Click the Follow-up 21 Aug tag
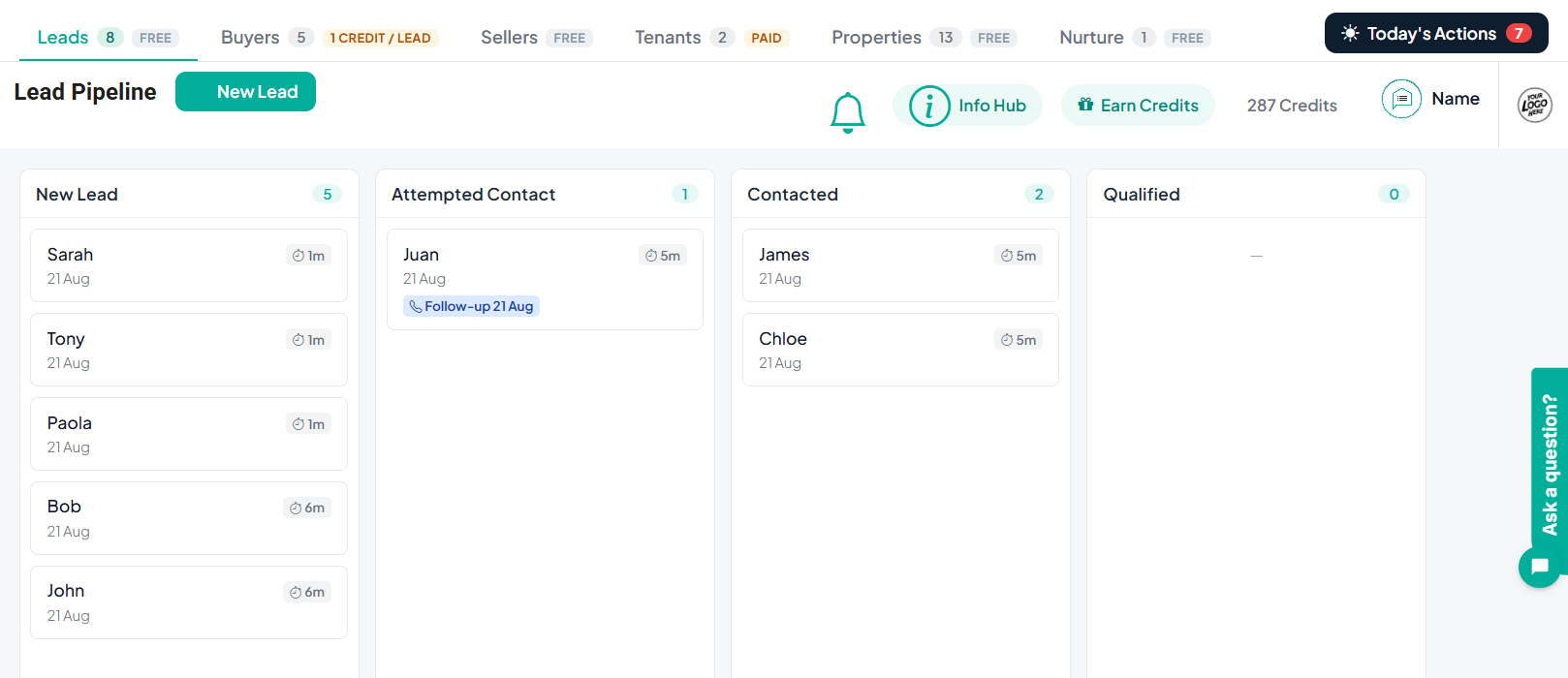Screen dimensions: 1568x678 click(472, 306)
